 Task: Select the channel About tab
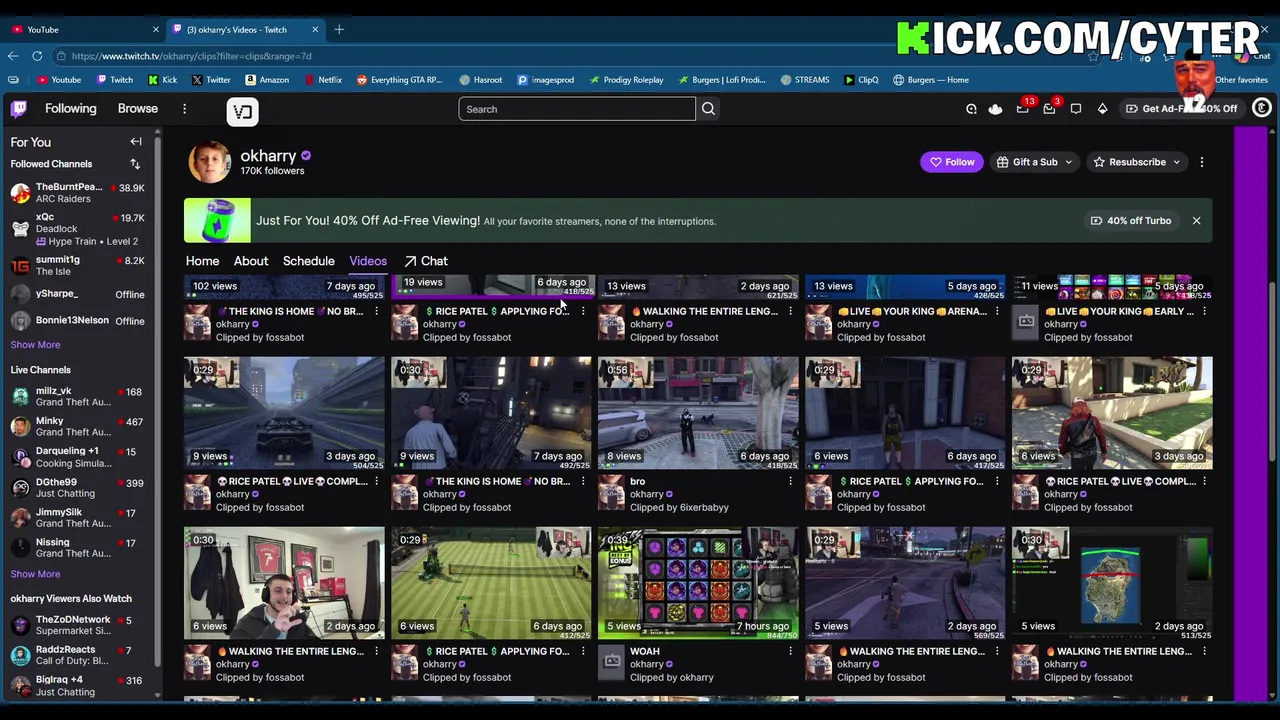pyautogui.click(x=251, y=261)
